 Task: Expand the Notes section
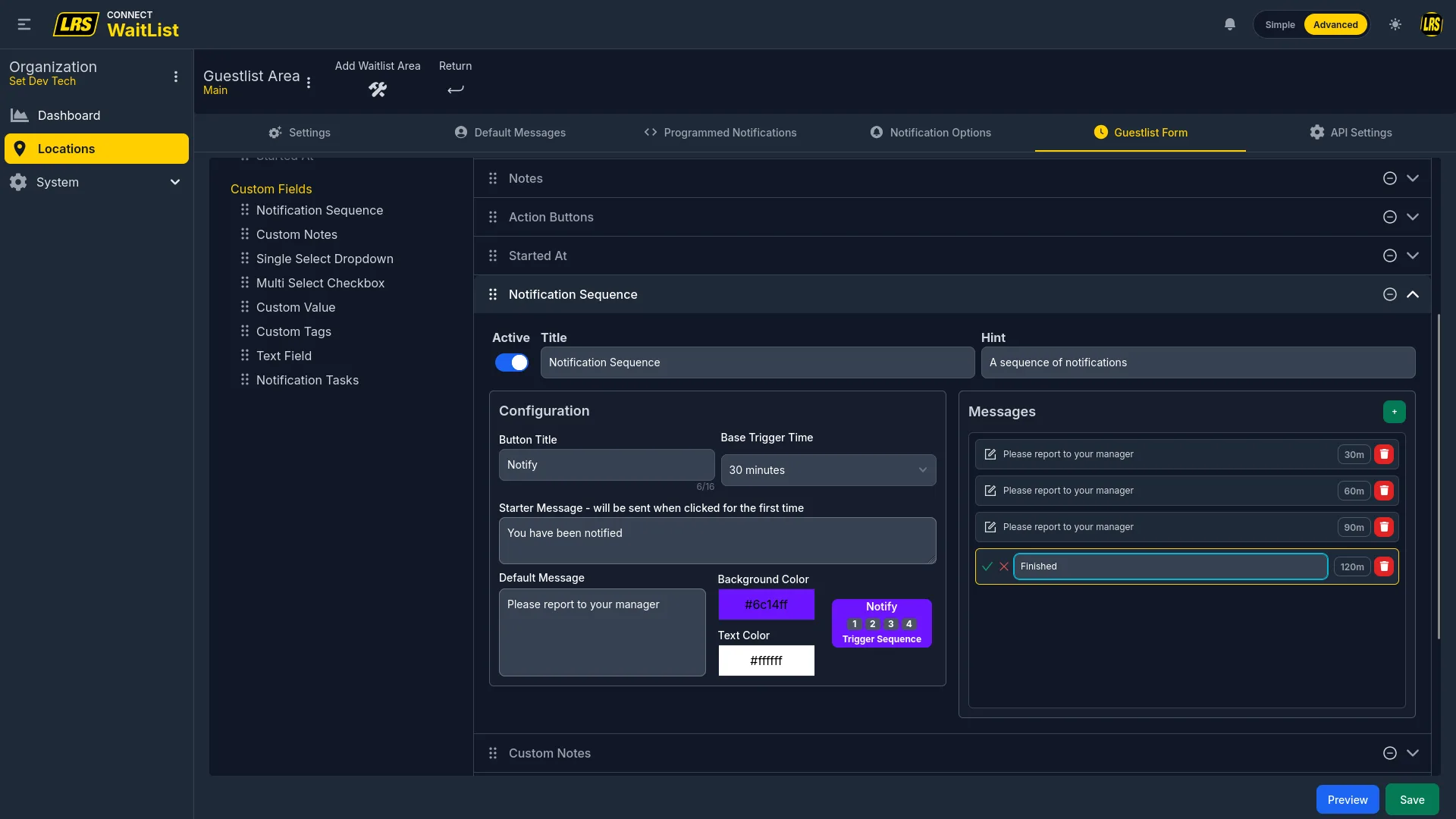click(x=1412, y=178)
